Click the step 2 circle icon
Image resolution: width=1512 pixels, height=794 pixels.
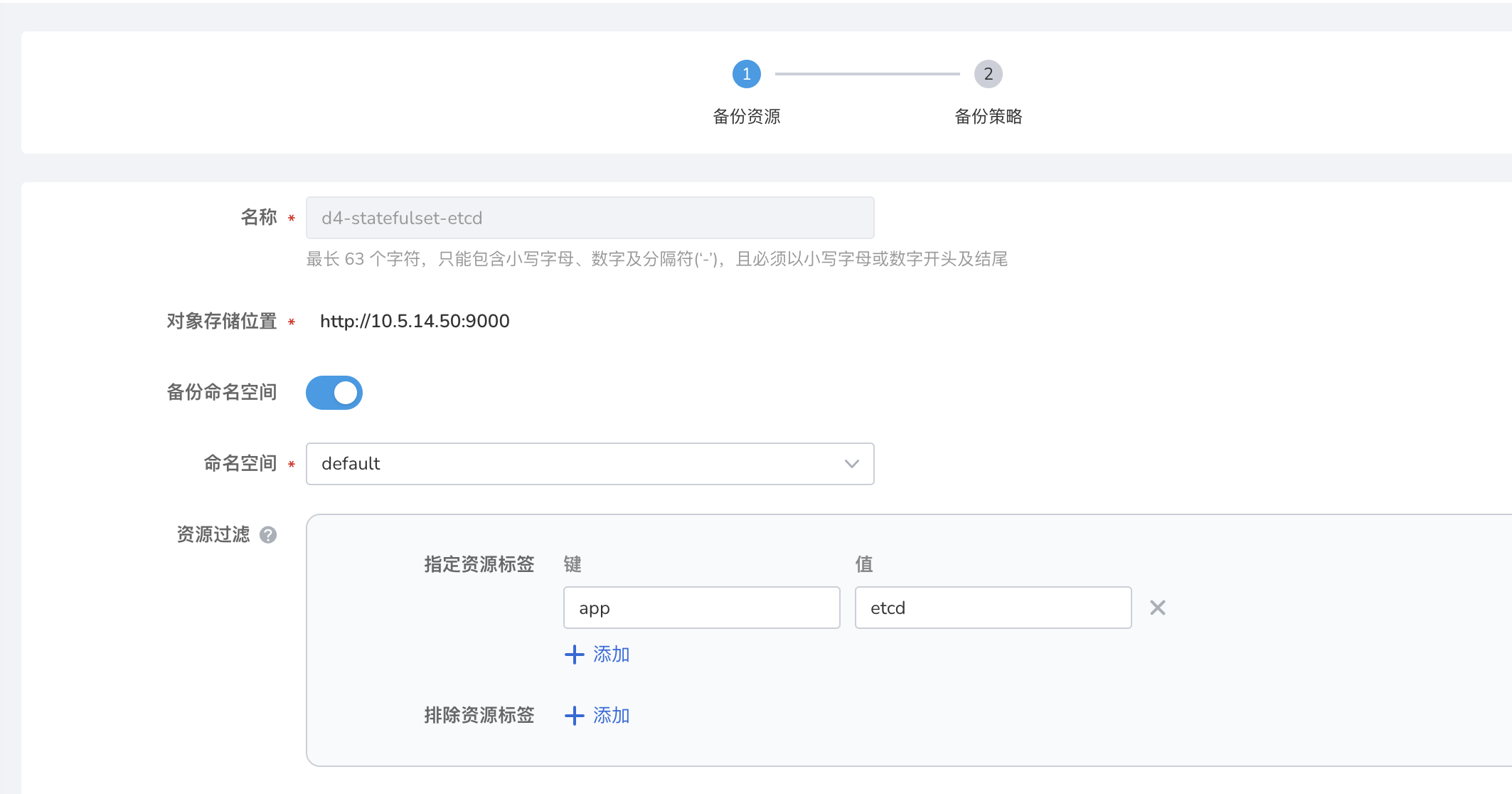point(988,74)
